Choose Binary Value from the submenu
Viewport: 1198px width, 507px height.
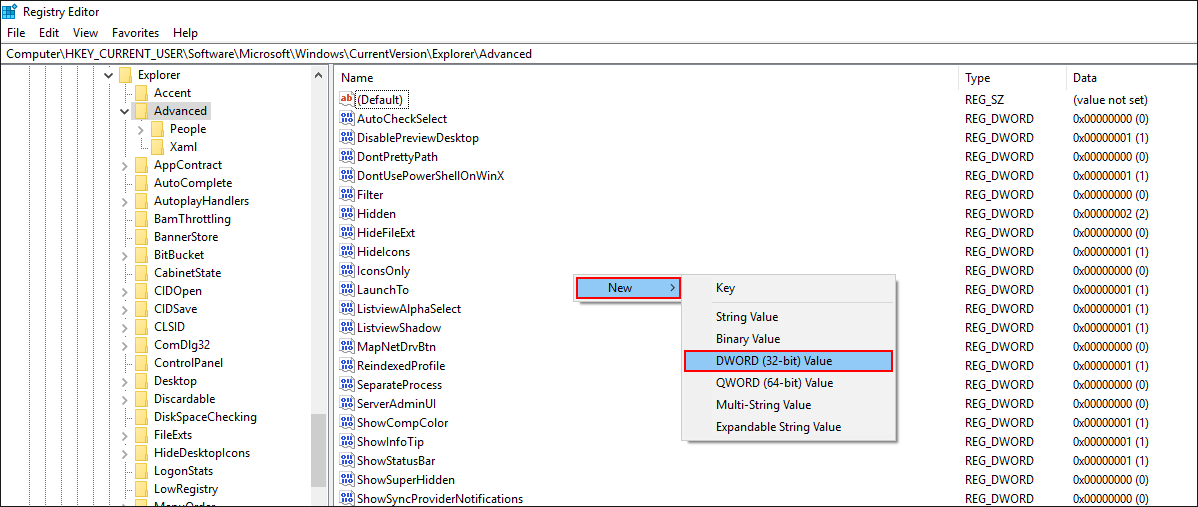pos(788,338)
